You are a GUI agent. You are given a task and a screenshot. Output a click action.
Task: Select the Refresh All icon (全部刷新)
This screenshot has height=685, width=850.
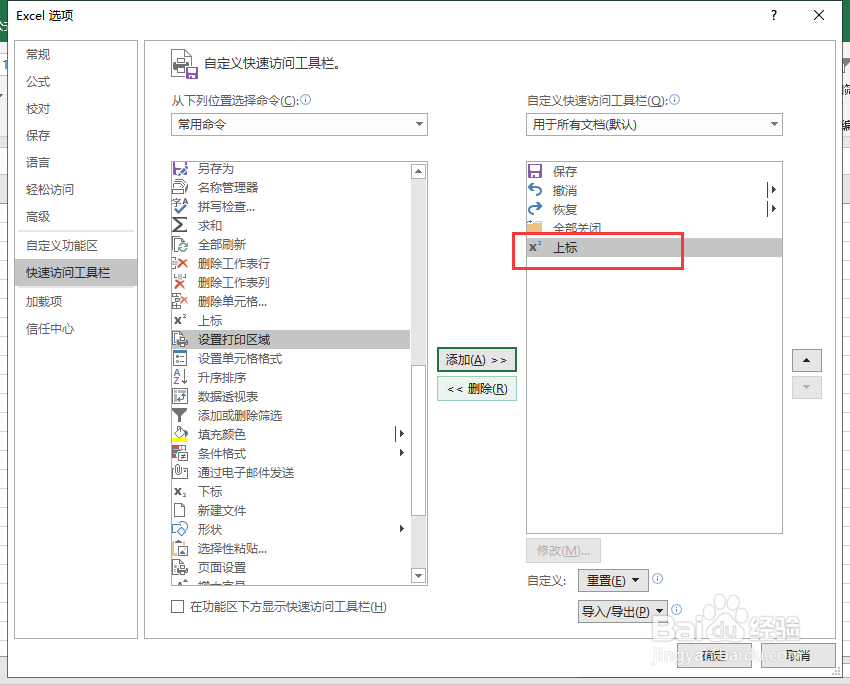pyautogui.click(x=180, y=244)
